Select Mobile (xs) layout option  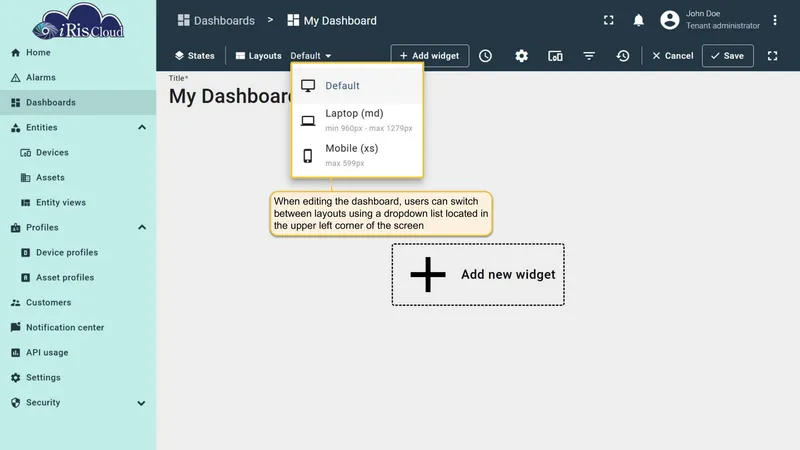pyautogui.click(x=357, y=156)
